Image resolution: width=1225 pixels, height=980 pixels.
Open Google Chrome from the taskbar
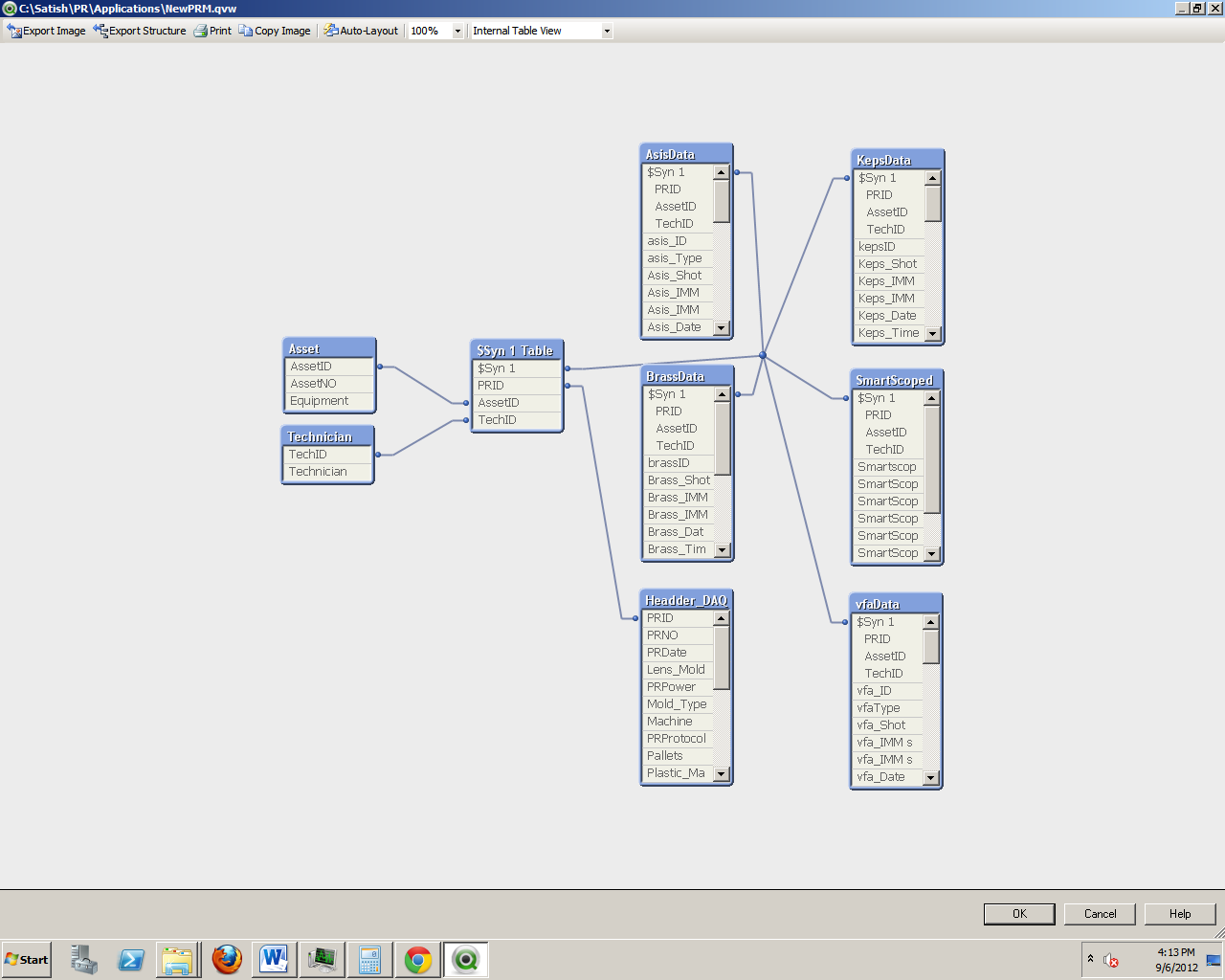(x=418, y=959)
